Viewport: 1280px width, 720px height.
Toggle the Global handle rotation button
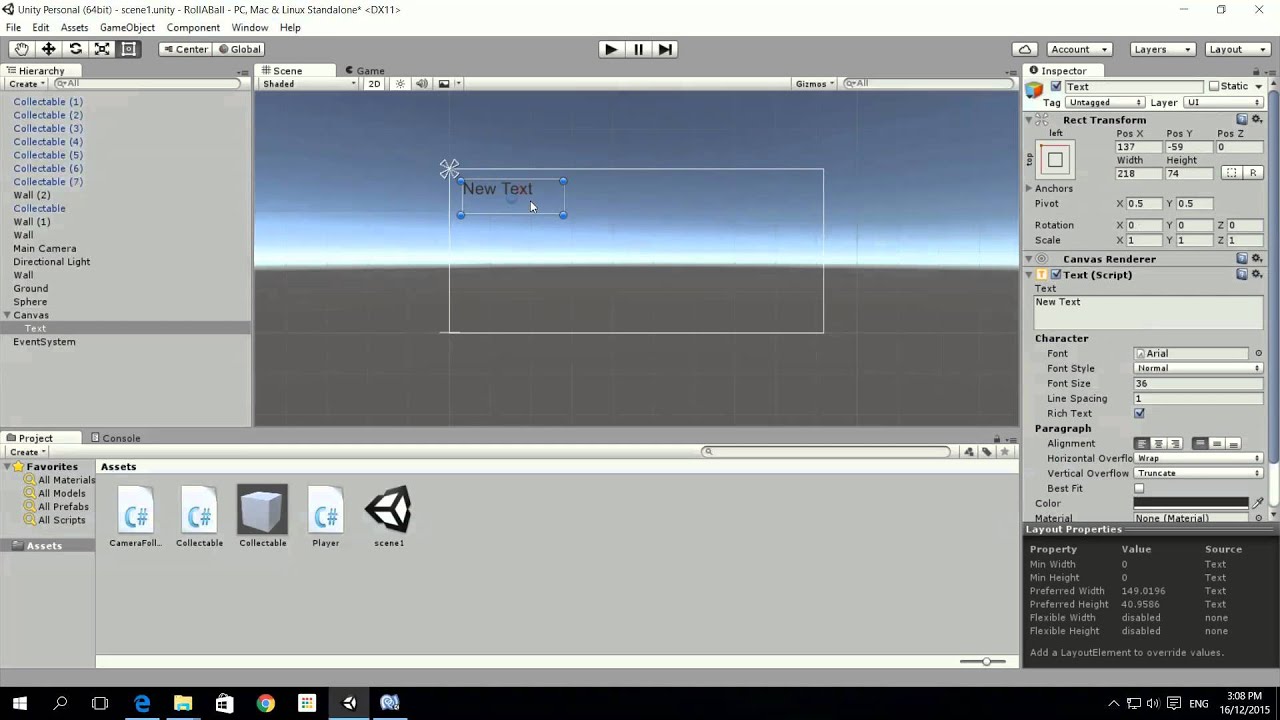pyautogui.click(x=240, y=49)
